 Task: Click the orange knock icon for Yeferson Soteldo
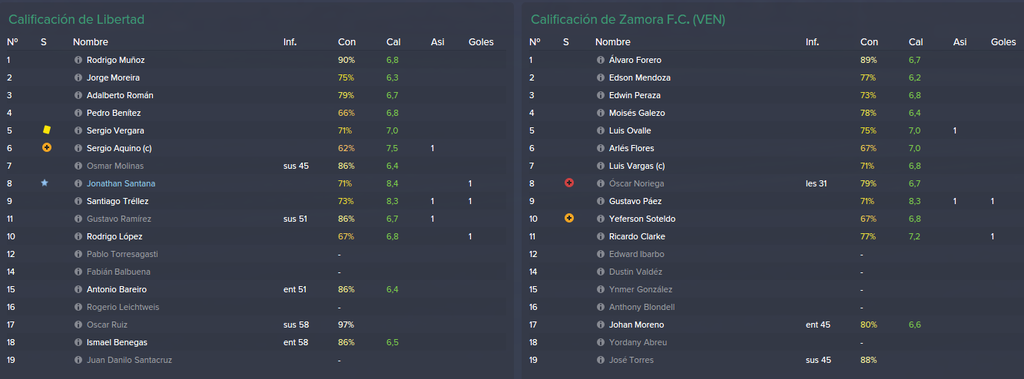[x=569, y=218]
